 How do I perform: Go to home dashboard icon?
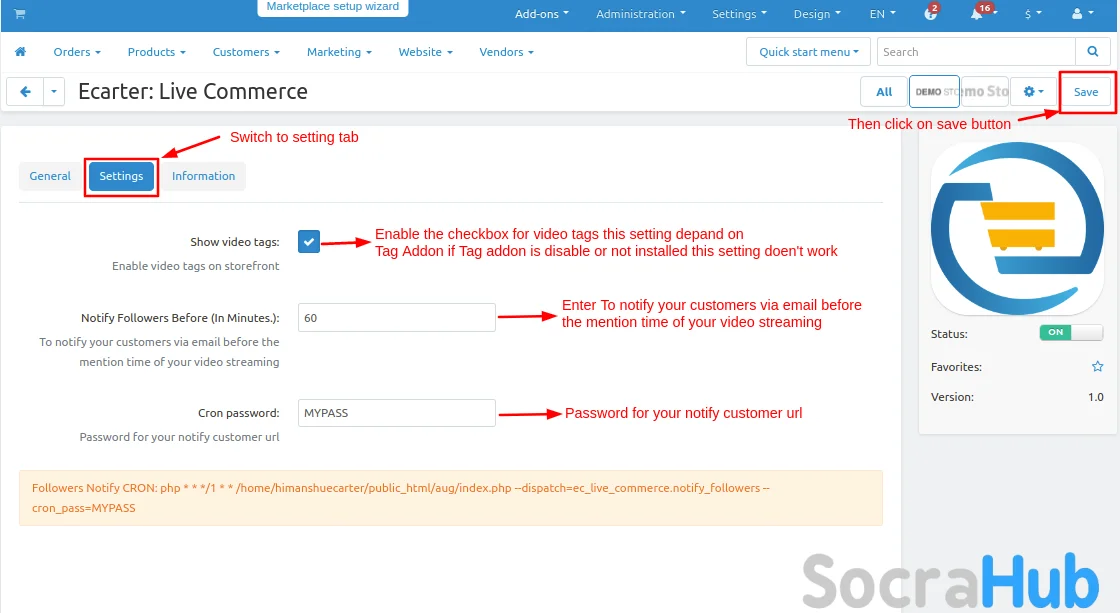pos(21,51)
